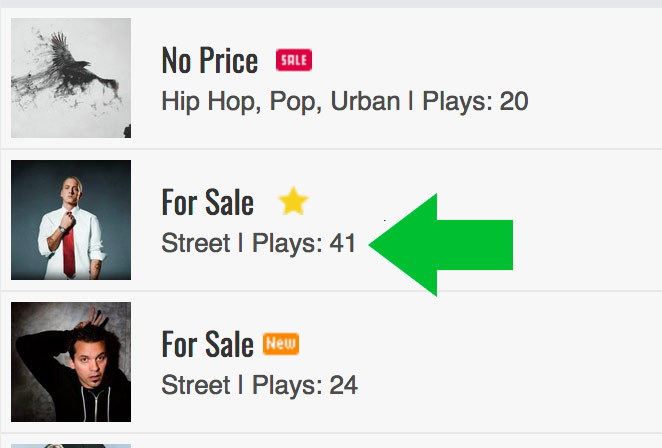Click "Street" genre in the starred track row
Image resolution: width=662 pixels, height=448 pixels.
point(195,243)
